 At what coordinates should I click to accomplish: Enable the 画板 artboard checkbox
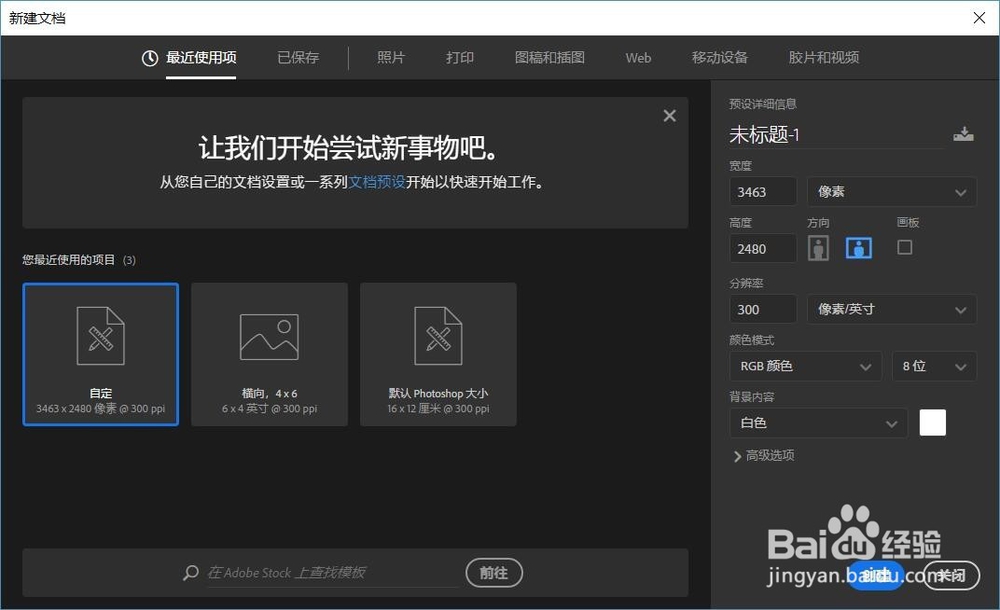[x=905, y=248]
